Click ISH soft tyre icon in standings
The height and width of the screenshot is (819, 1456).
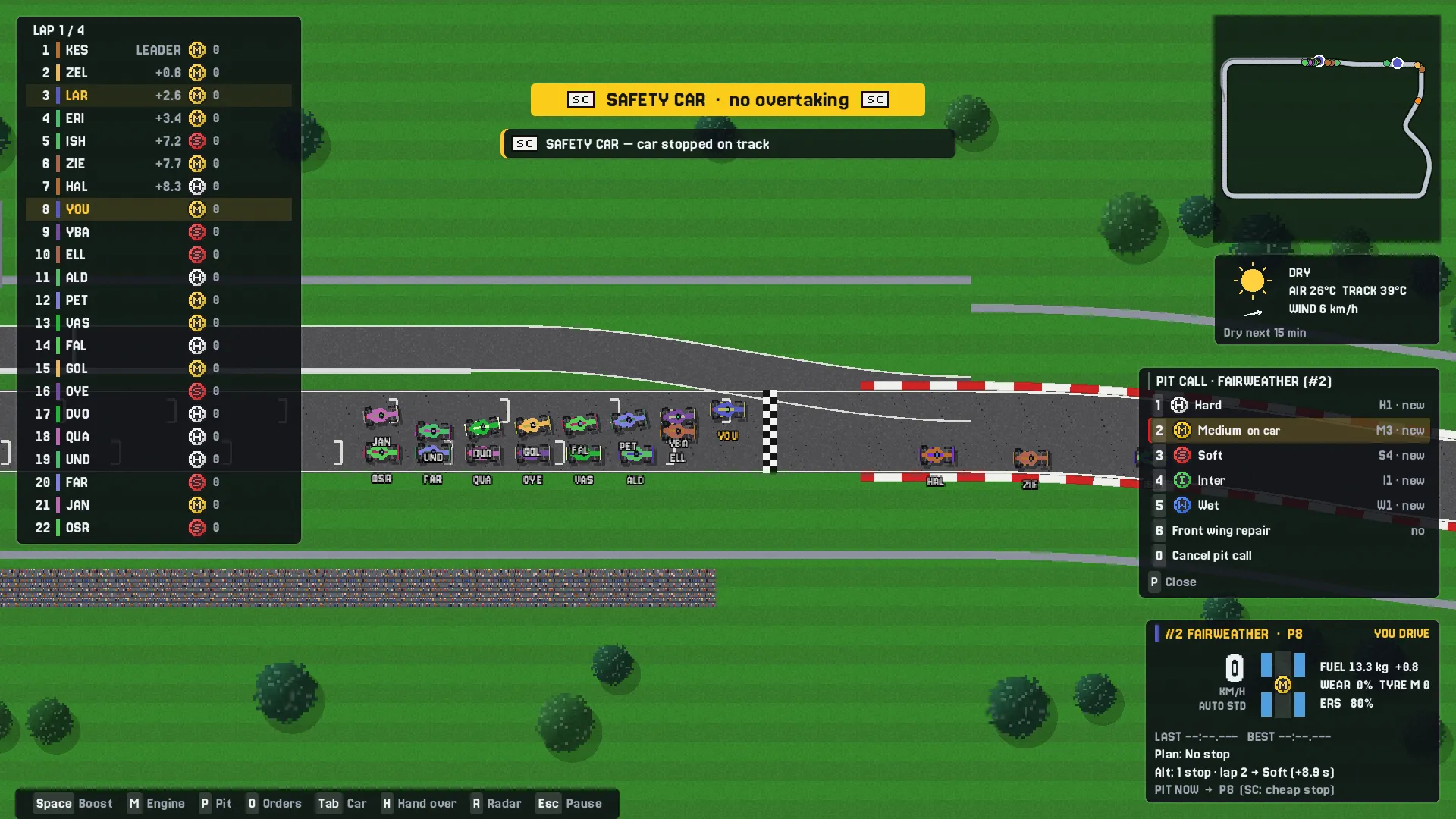coord(197,141)
